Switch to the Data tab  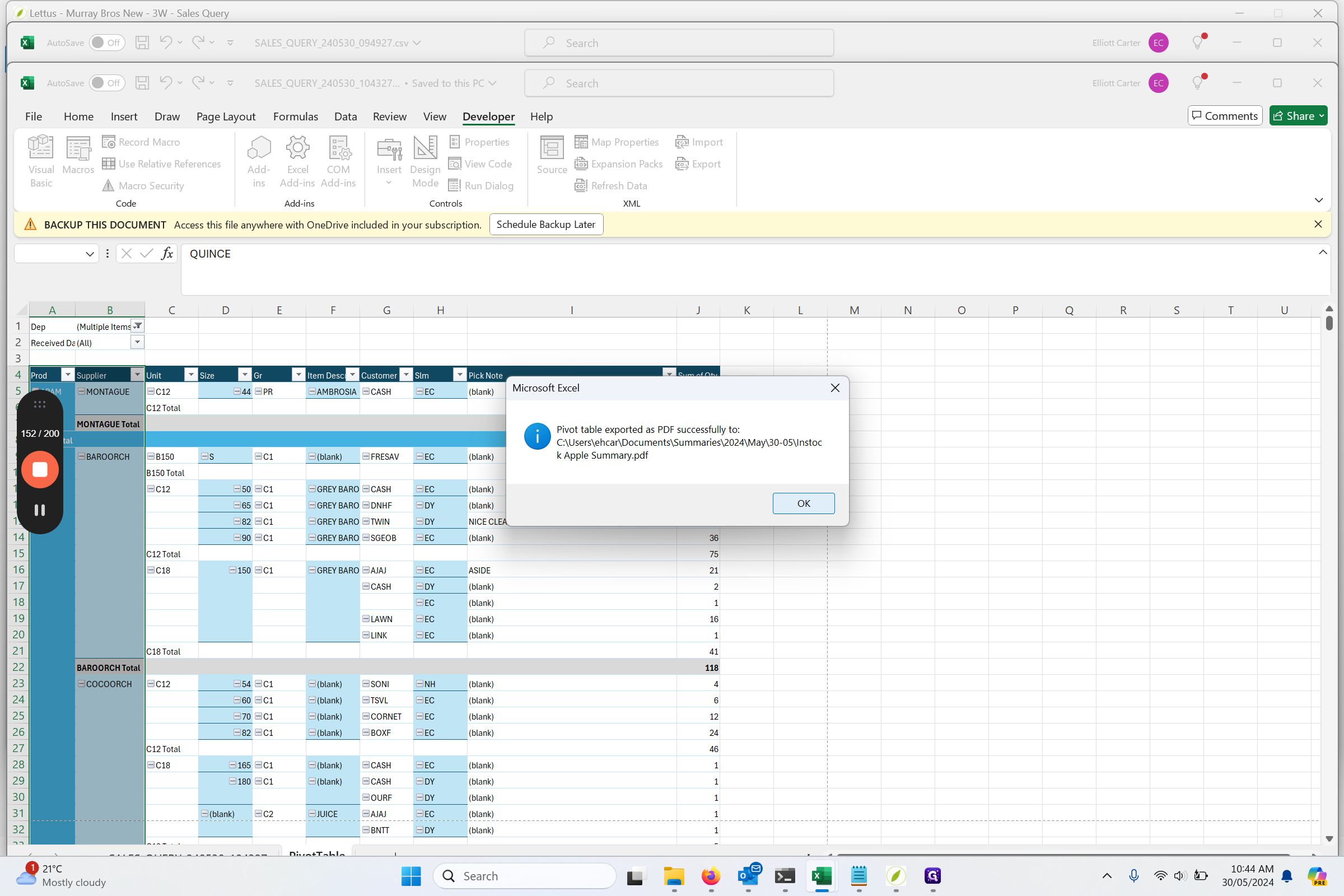345,116
